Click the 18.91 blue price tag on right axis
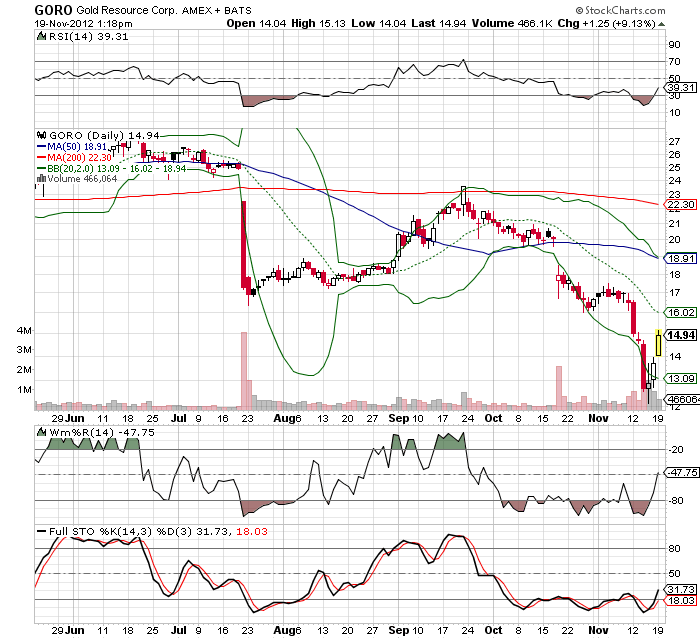This screenshot has width=700, height=639. click(680, 258)
